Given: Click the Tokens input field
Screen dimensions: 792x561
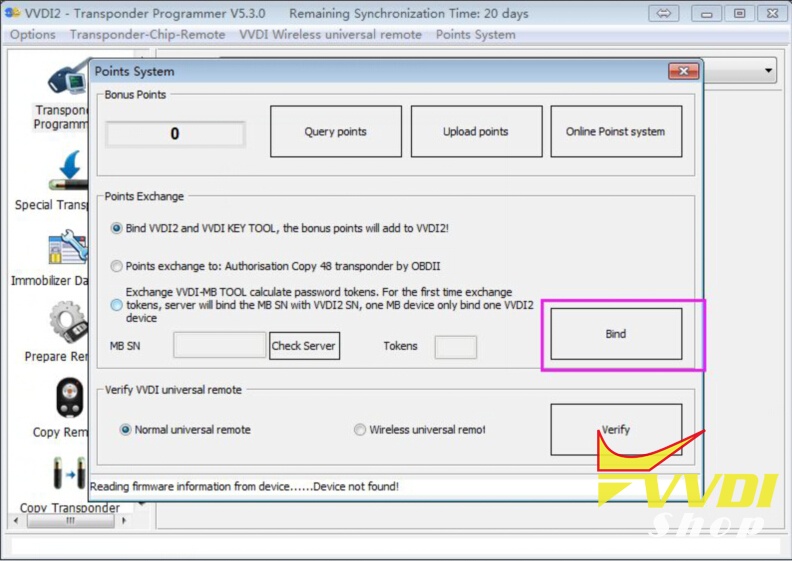Looking at the screenshot, I should click(x=456, y=347).
